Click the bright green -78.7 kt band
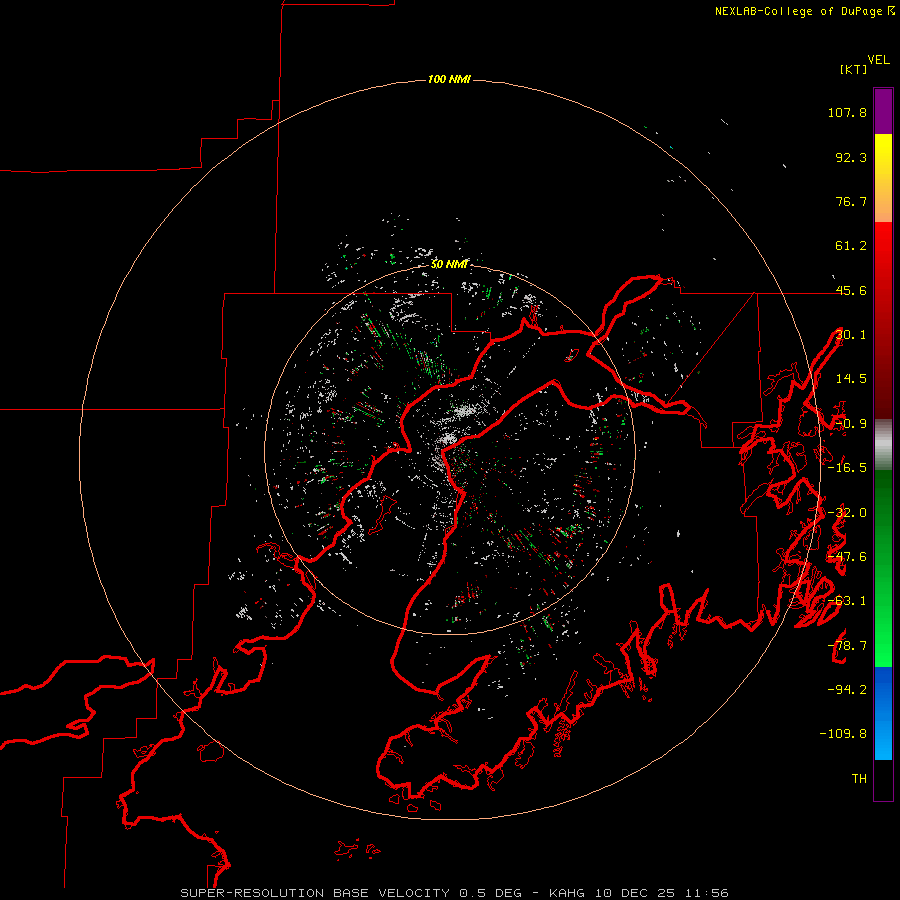Viewport: 900px width, 900px height. click(883, 645)
